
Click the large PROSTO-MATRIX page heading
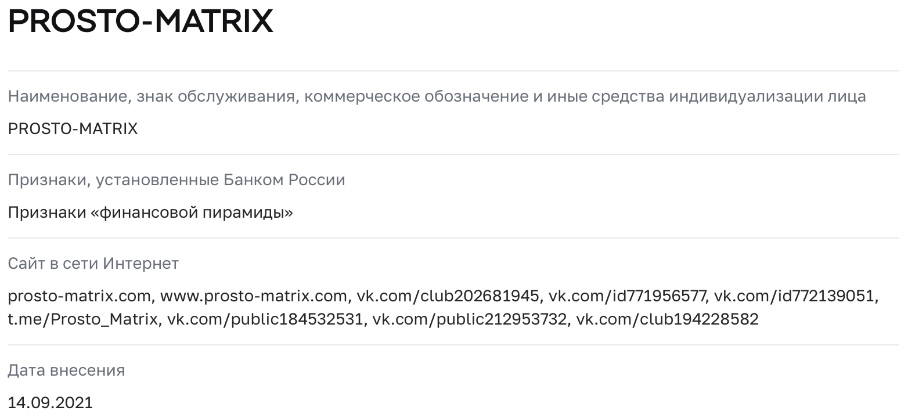tap(140, 24)
